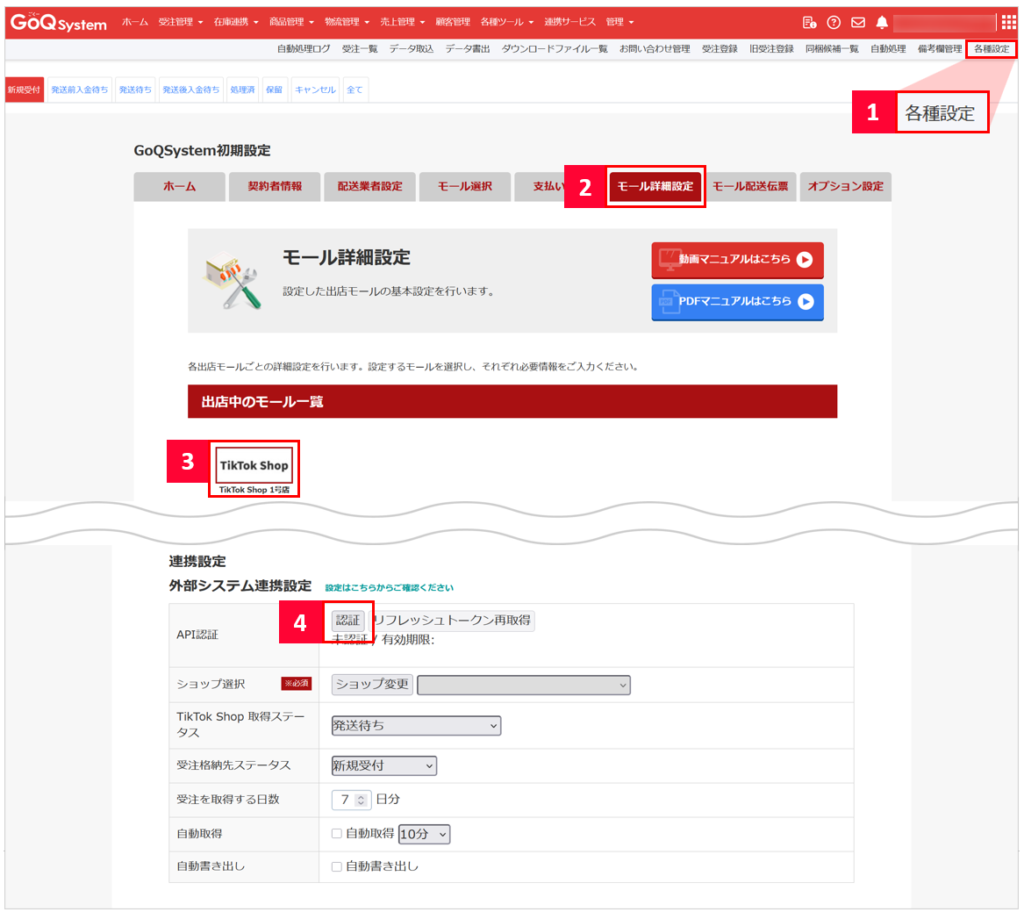This screenshot has height=912, width=1024.
Task: Open the apps grid icon
Action: (x=1008, y=22)
